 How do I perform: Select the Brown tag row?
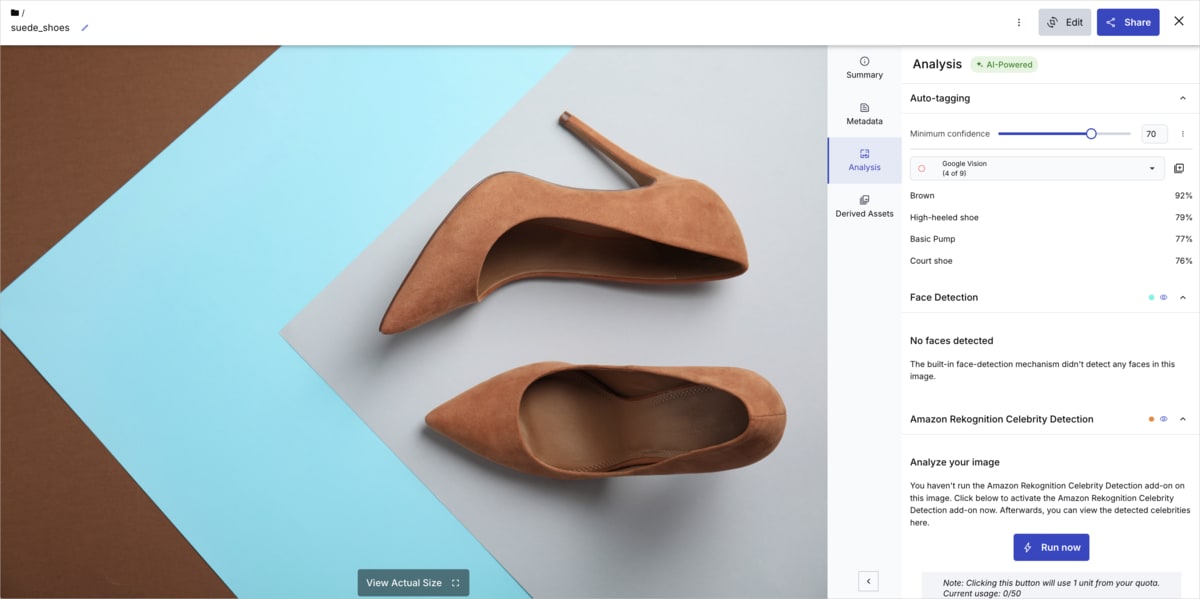click(x=1051, y=196)
